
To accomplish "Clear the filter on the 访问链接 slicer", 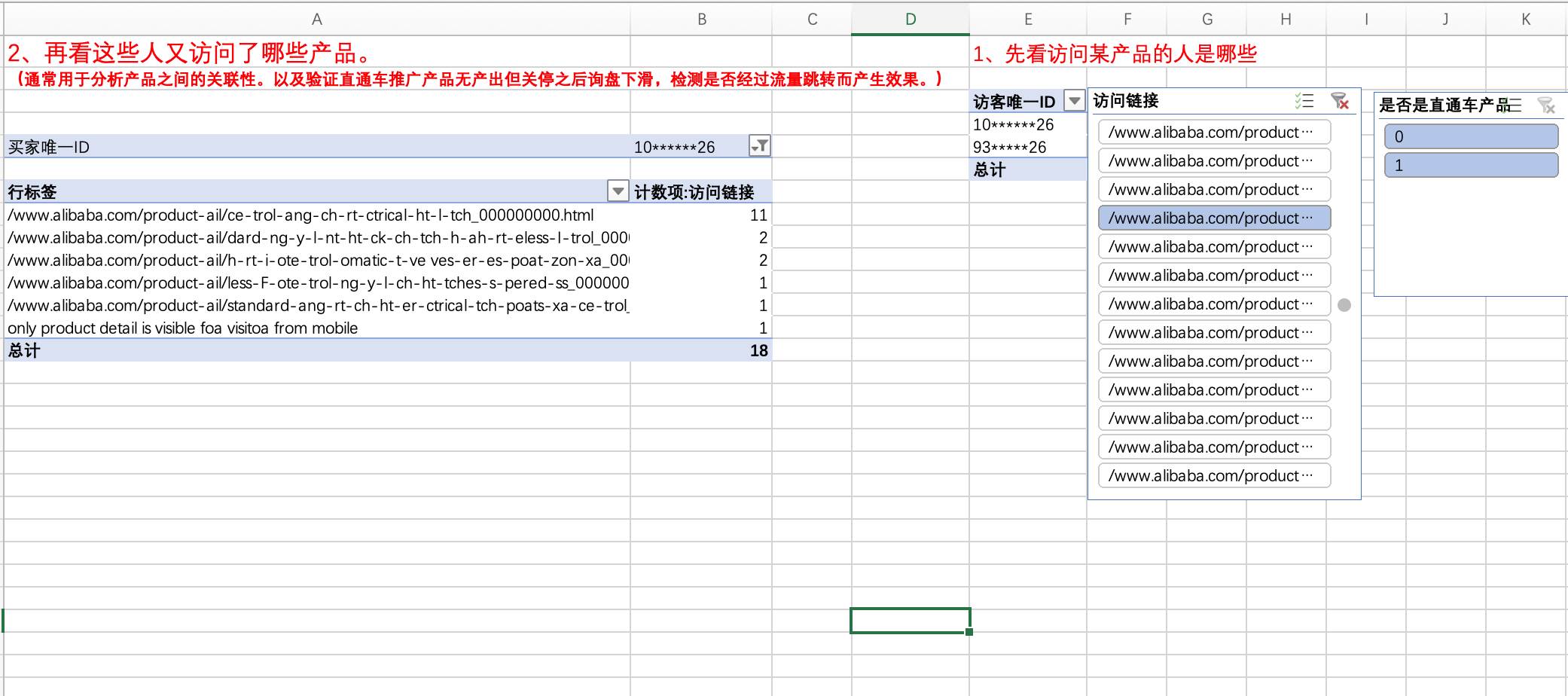I will click(1340, 101).
